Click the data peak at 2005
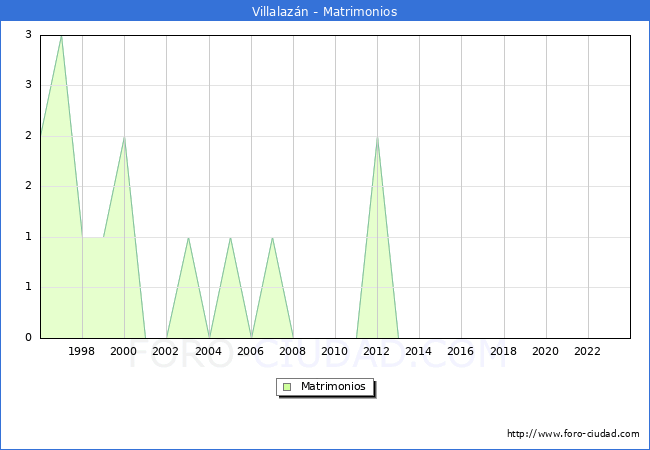This screenshot has width=650, height=450. 230,238
